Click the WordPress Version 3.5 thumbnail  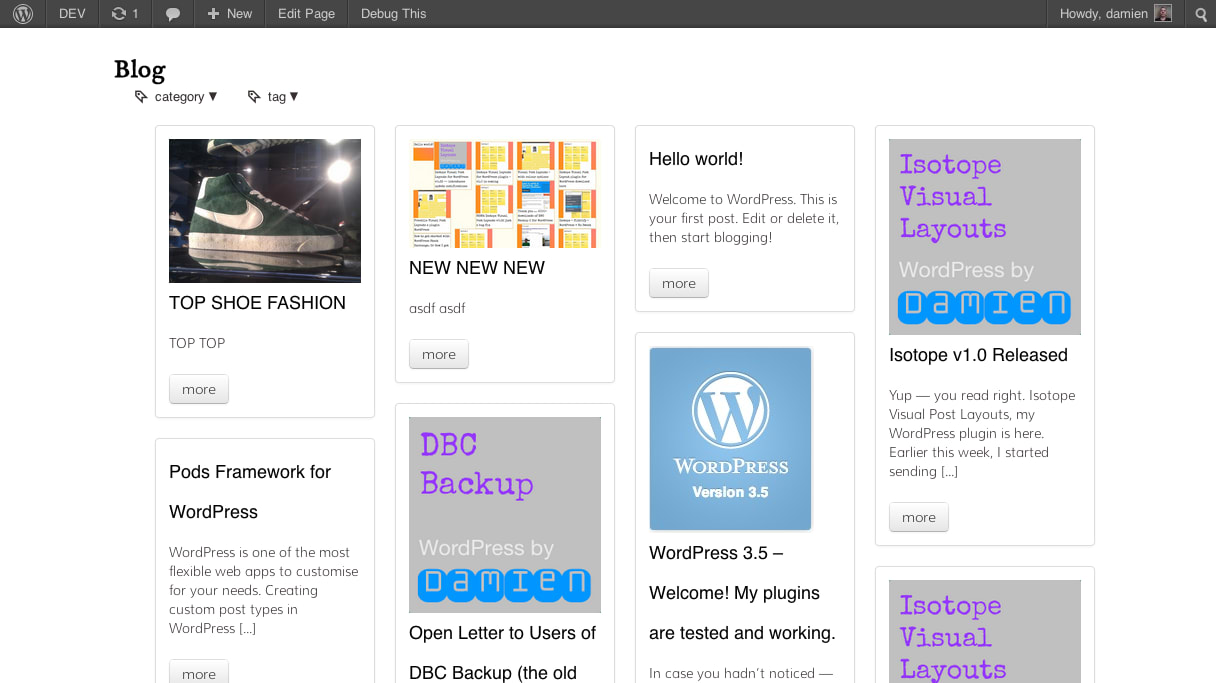730,438
